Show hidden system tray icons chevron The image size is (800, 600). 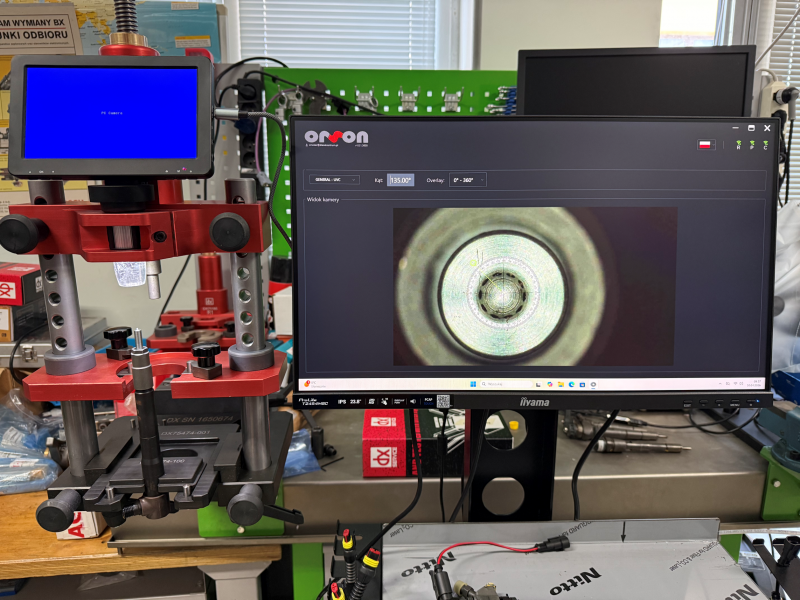[x=722, y=383]
